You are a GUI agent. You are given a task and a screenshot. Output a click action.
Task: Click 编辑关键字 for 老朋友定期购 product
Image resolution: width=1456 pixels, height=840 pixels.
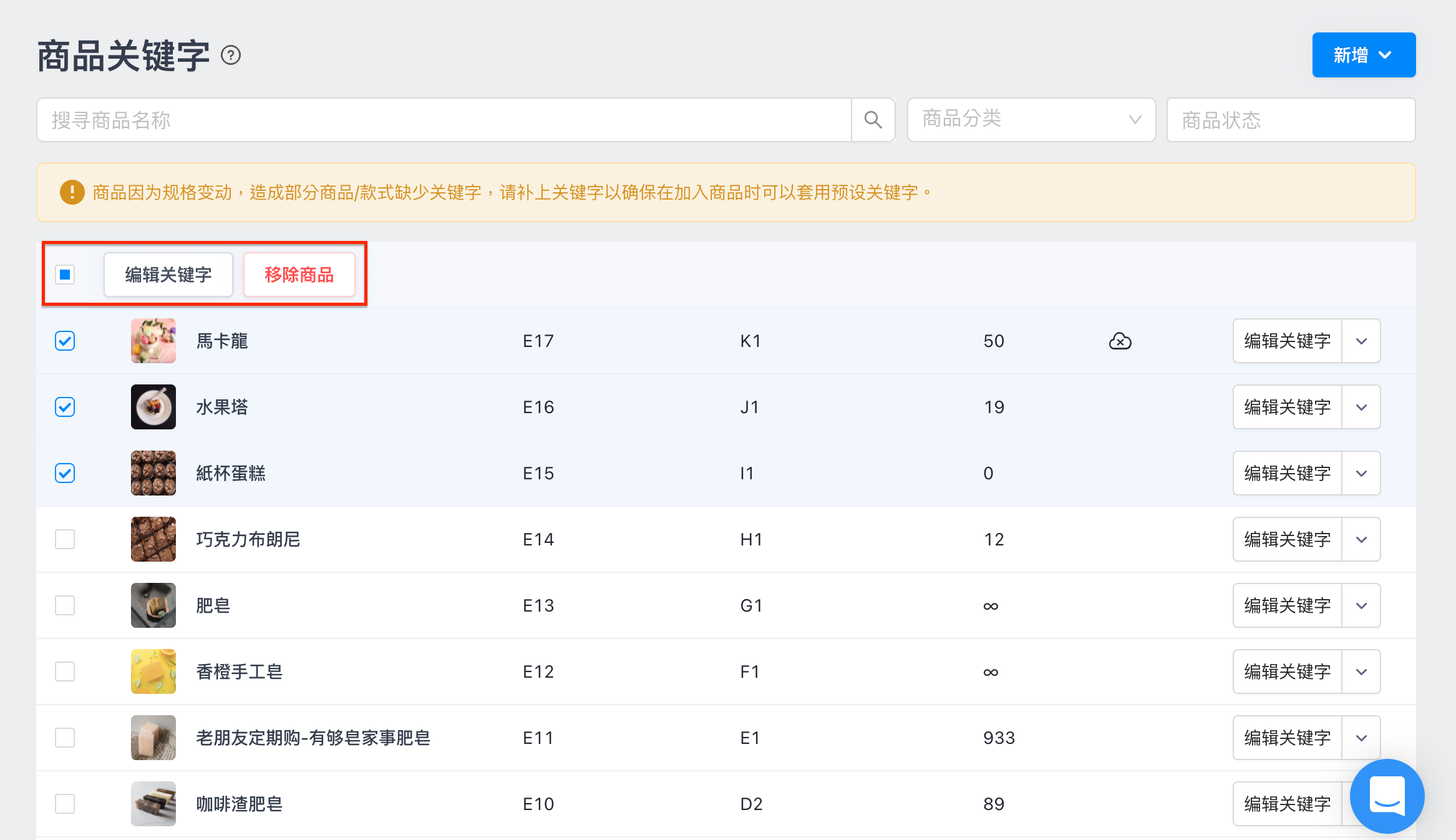point(1288,738)
